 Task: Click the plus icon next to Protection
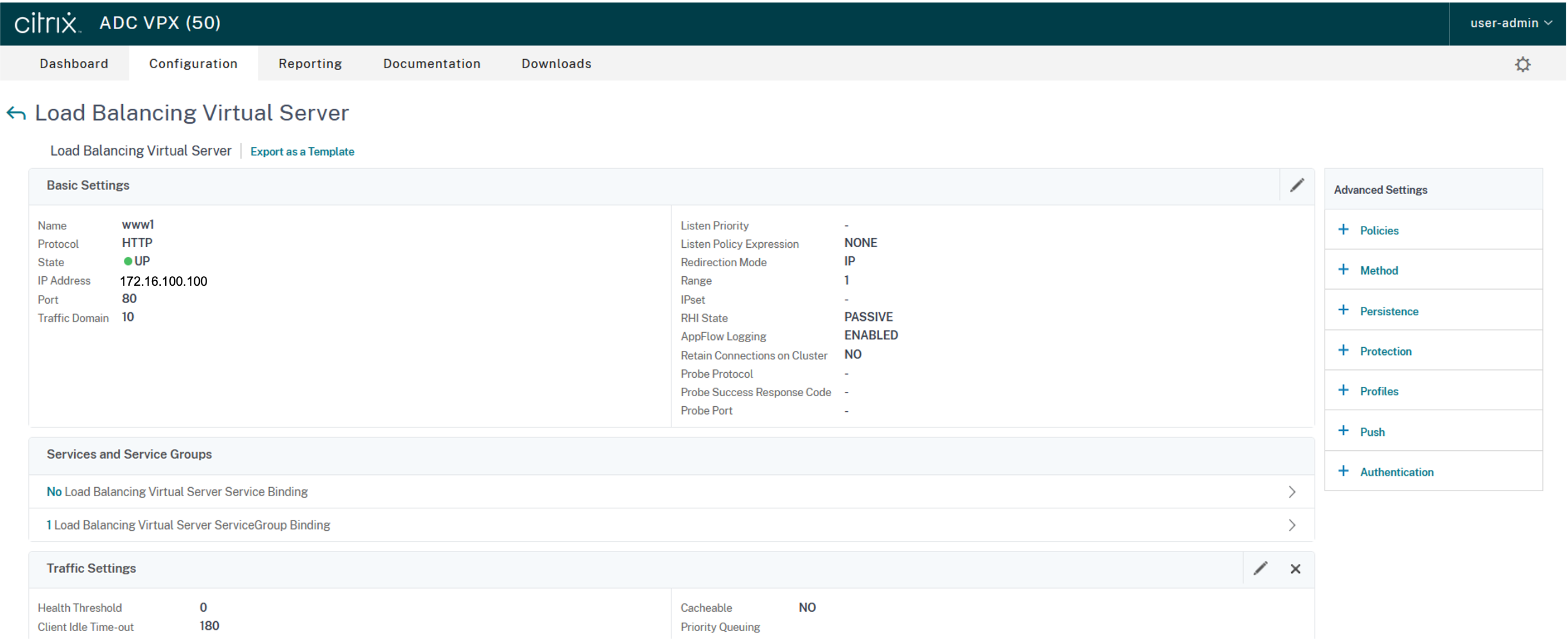pyautogui.click(x=1344, y=350)
